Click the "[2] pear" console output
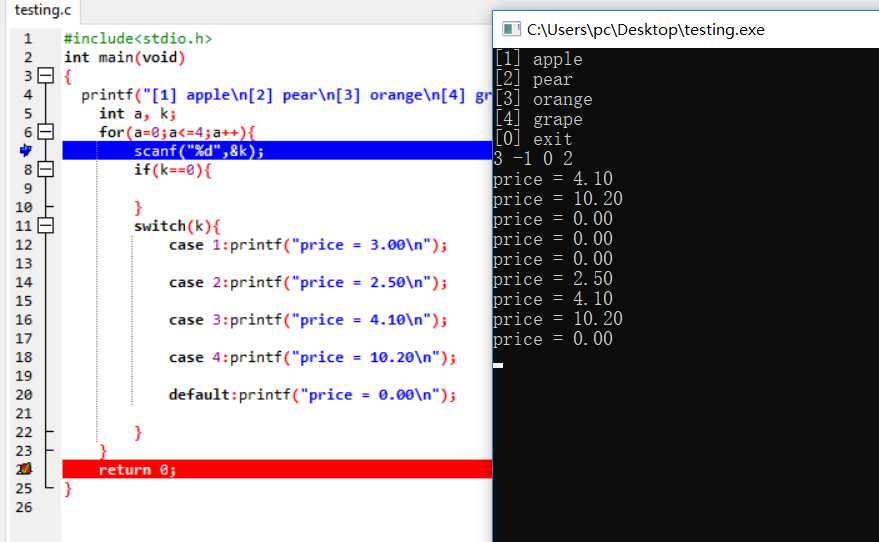The image size is (879, 542). [534, 79]
